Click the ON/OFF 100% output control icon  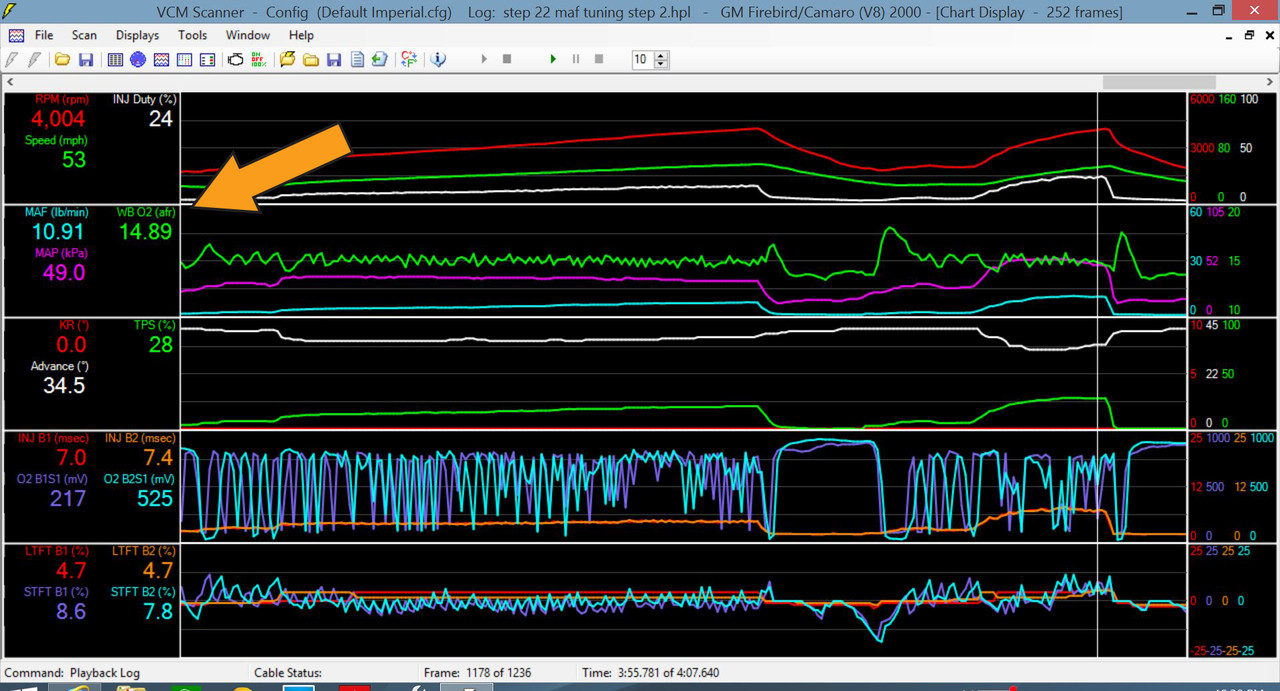257,59
